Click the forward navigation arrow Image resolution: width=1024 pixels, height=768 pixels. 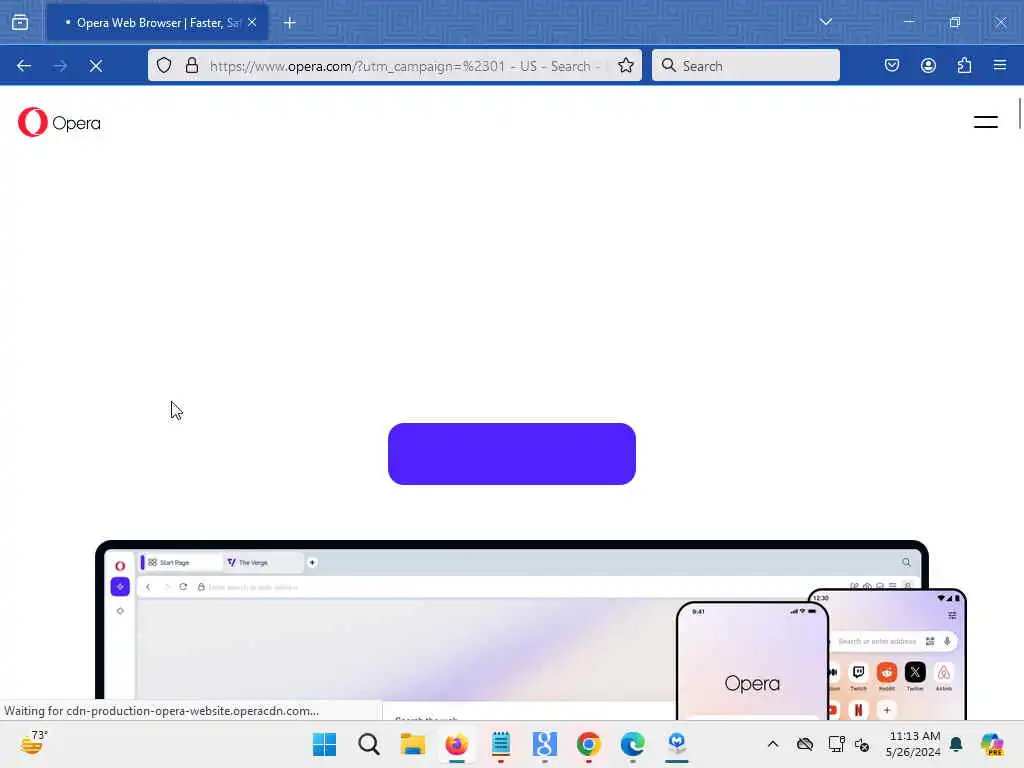pos(60,66)
